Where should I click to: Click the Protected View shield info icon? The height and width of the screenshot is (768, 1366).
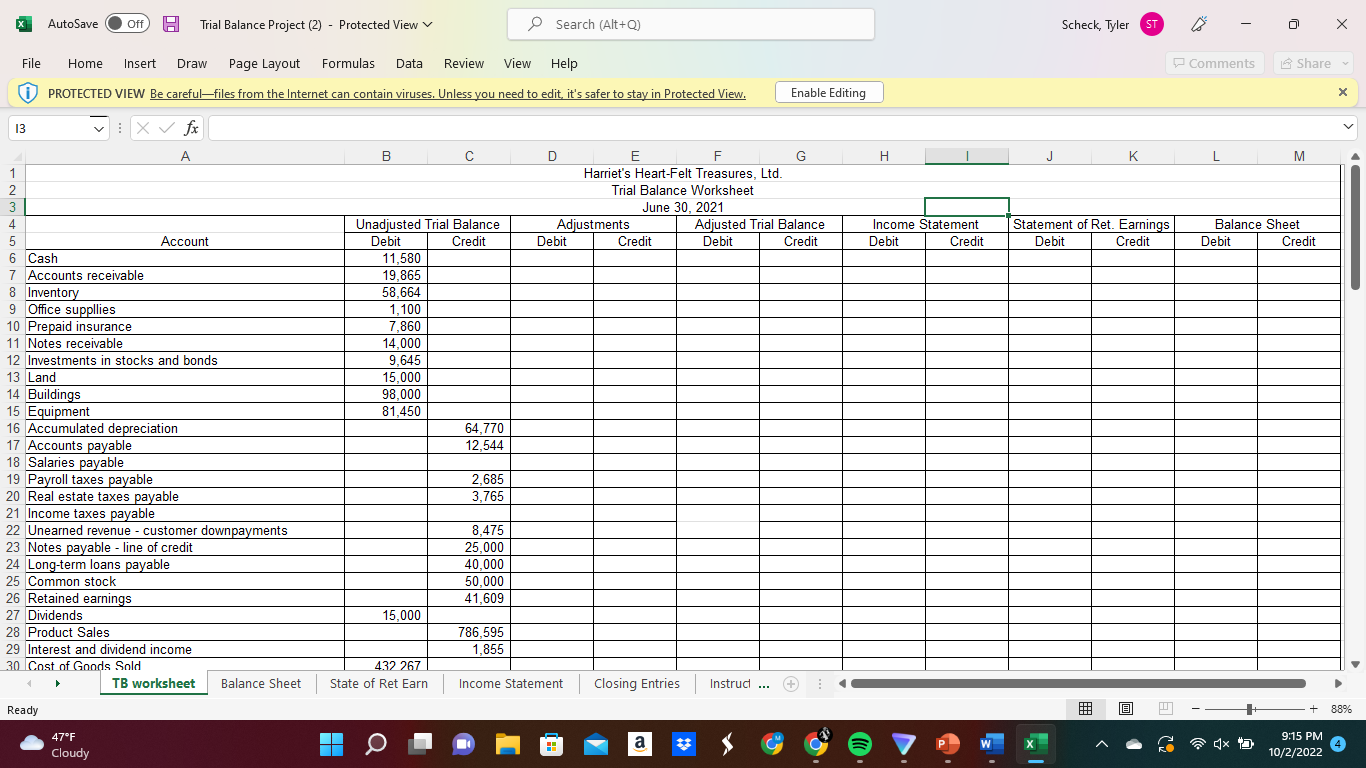point(27,93)
